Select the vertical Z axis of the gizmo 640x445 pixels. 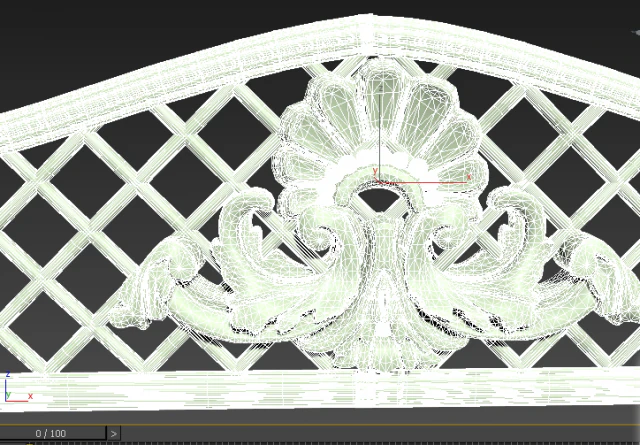pos(380,133)
